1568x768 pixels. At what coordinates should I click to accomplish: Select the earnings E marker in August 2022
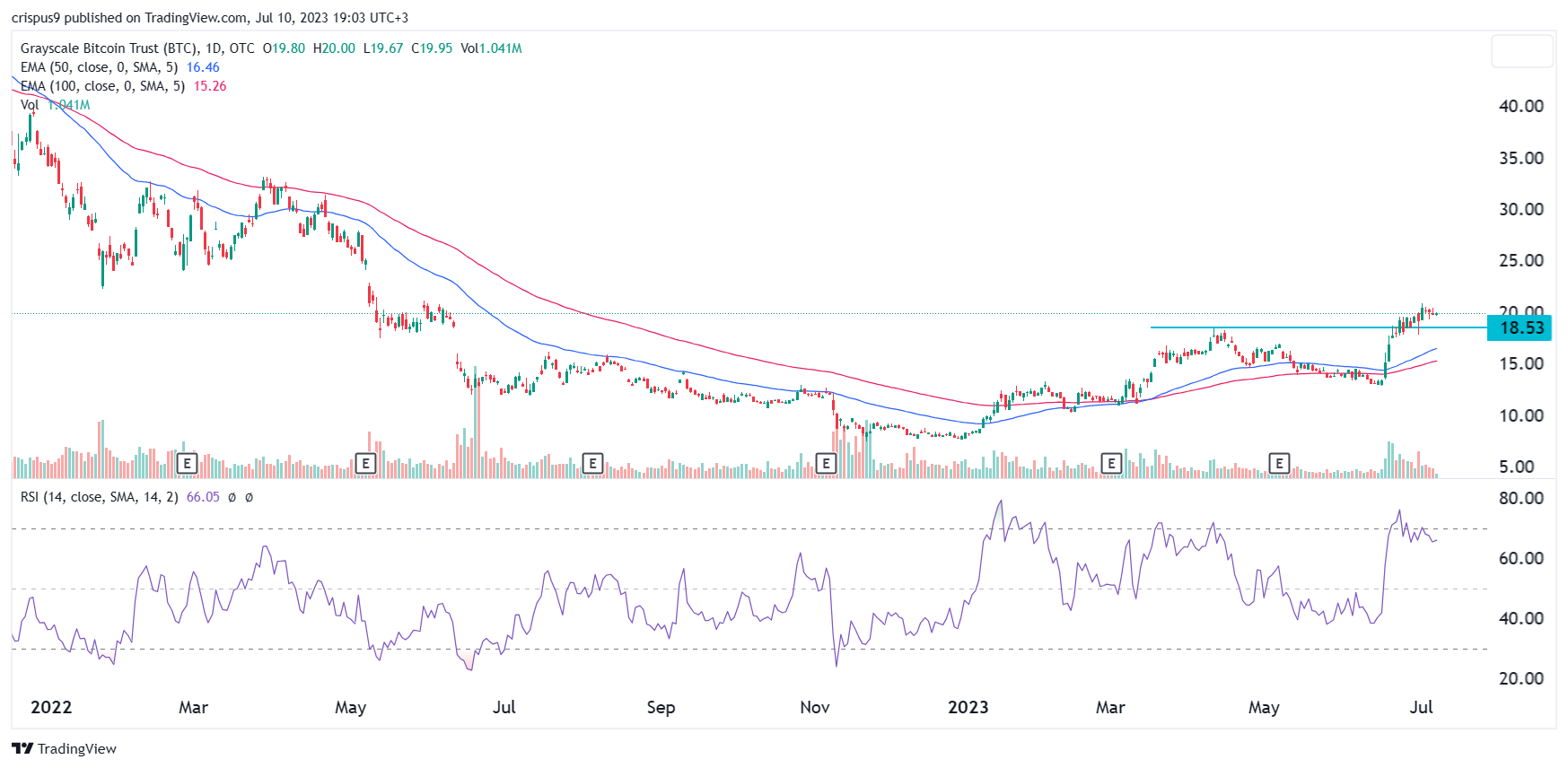[x=592, y=463]
